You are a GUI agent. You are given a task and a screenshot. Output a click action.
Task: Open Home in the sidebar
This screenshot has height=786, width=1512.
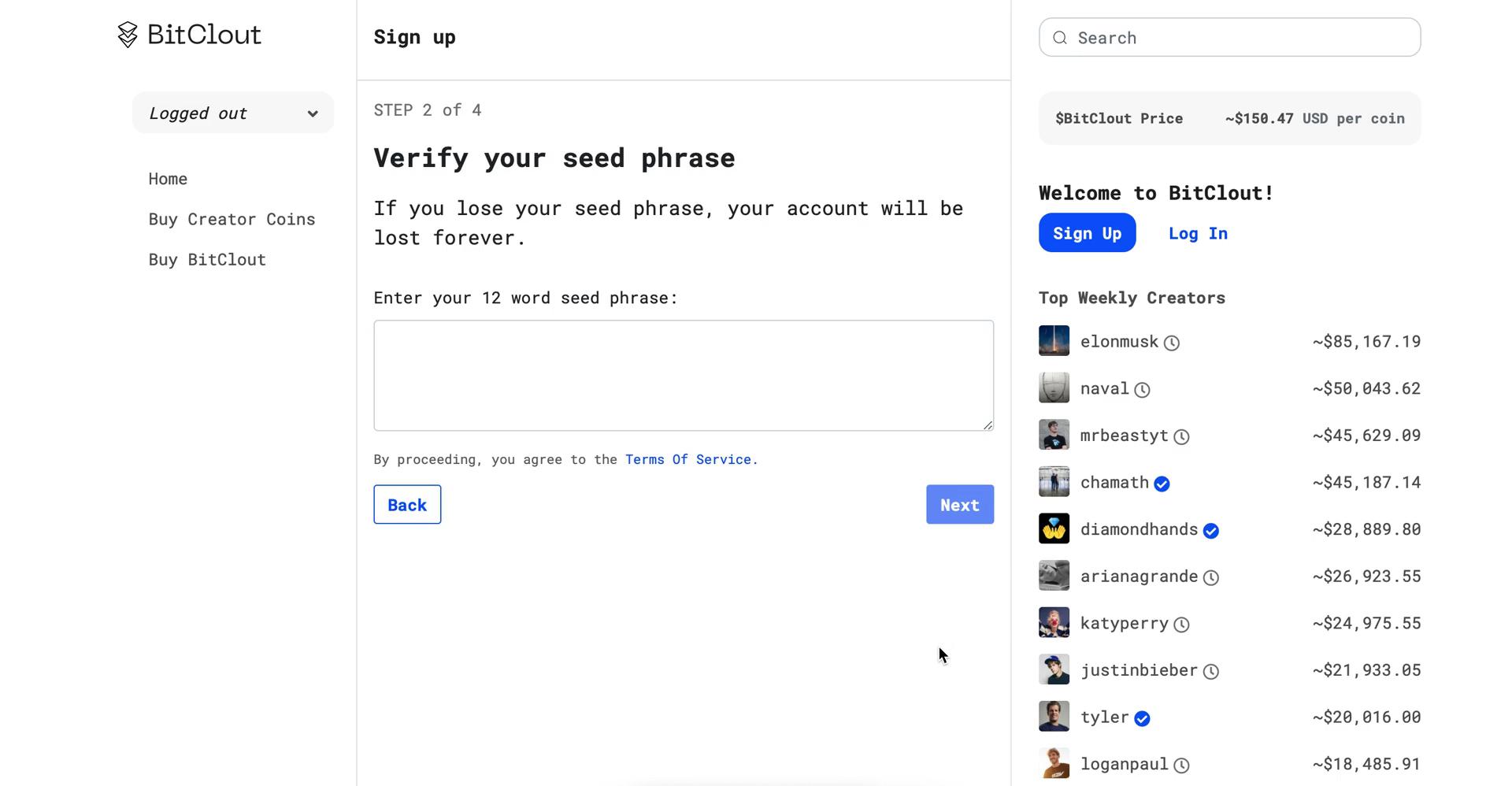tap(168, 179)
